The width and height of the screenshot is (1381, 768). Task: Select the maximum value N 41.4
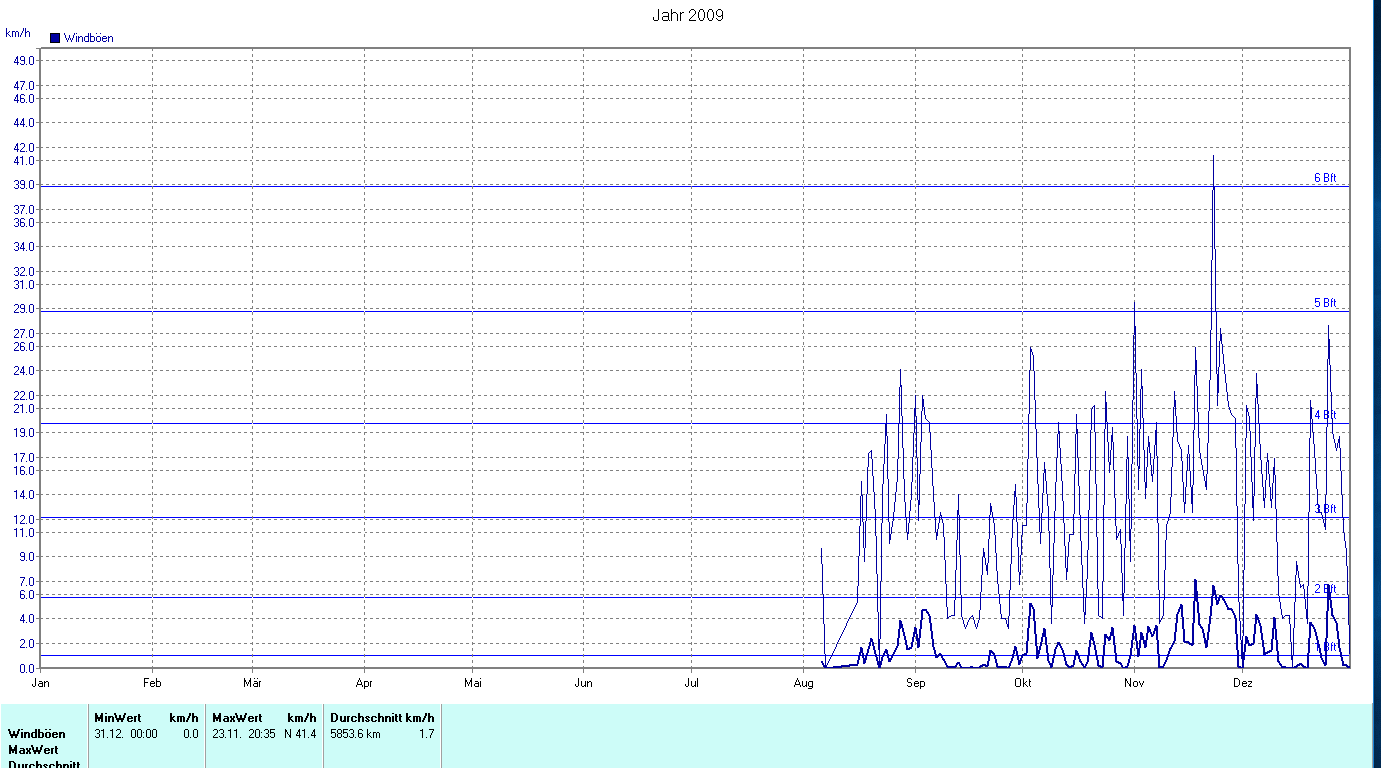[x=300, y=734]
